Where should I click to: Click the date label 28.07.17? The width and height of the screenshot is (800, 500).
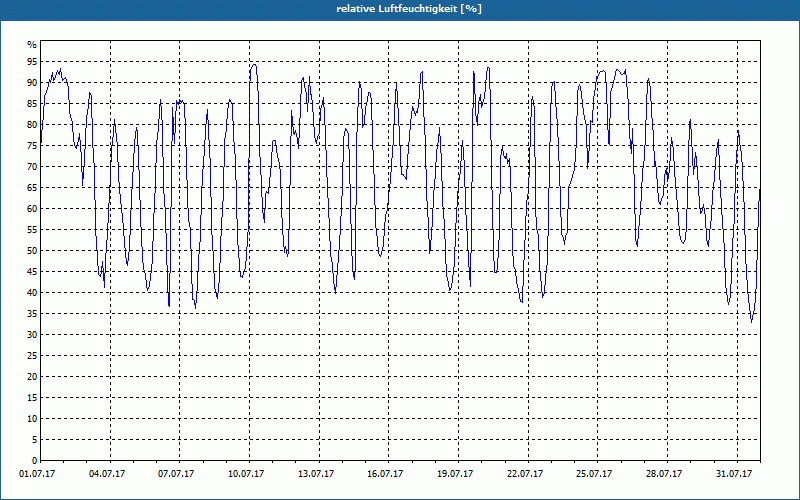[x=664, y=474]
